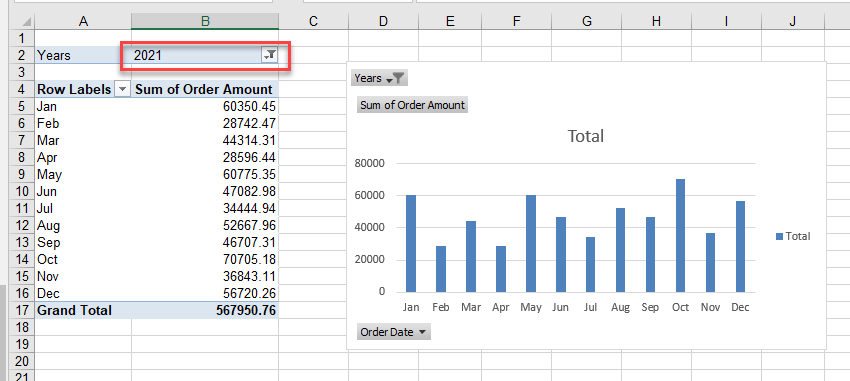This screenshot has width=850, height=381.
Task: Select the Jan row label cell
Action: pos(83,106)
